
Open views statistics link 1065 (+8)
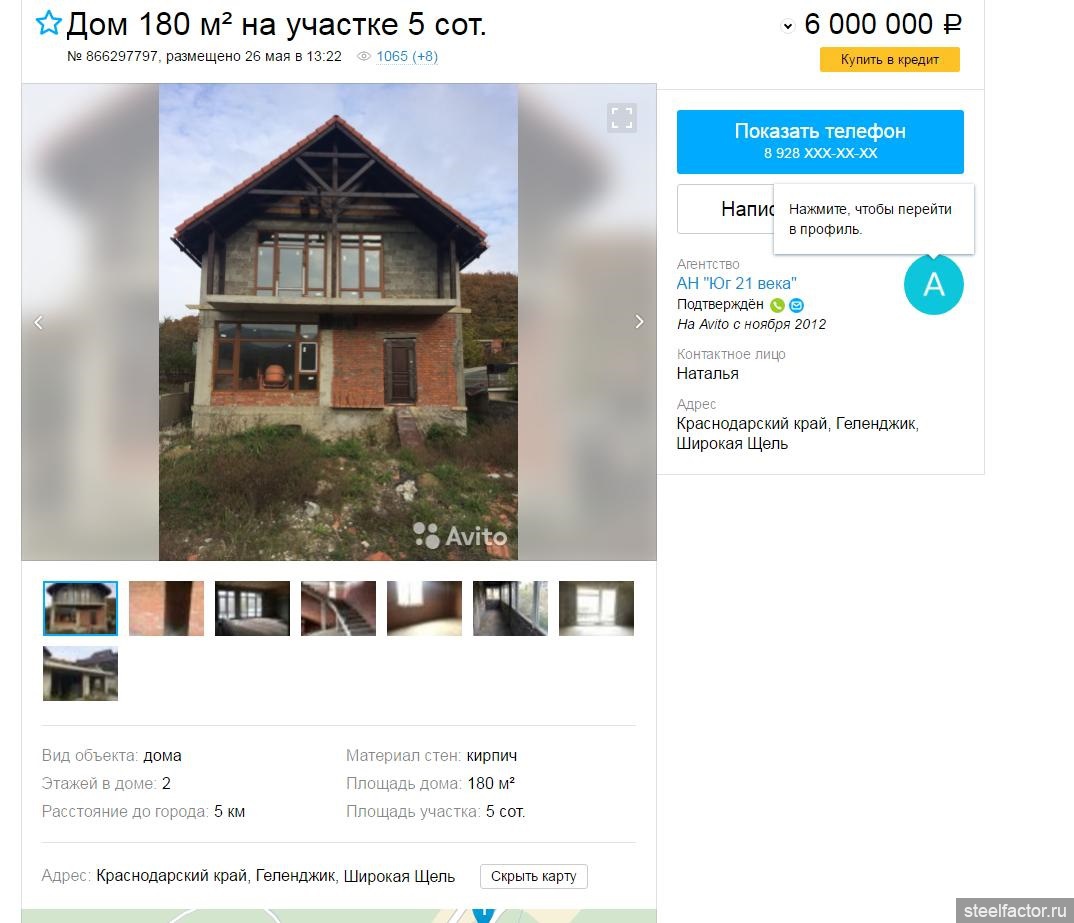coord(407,57)
